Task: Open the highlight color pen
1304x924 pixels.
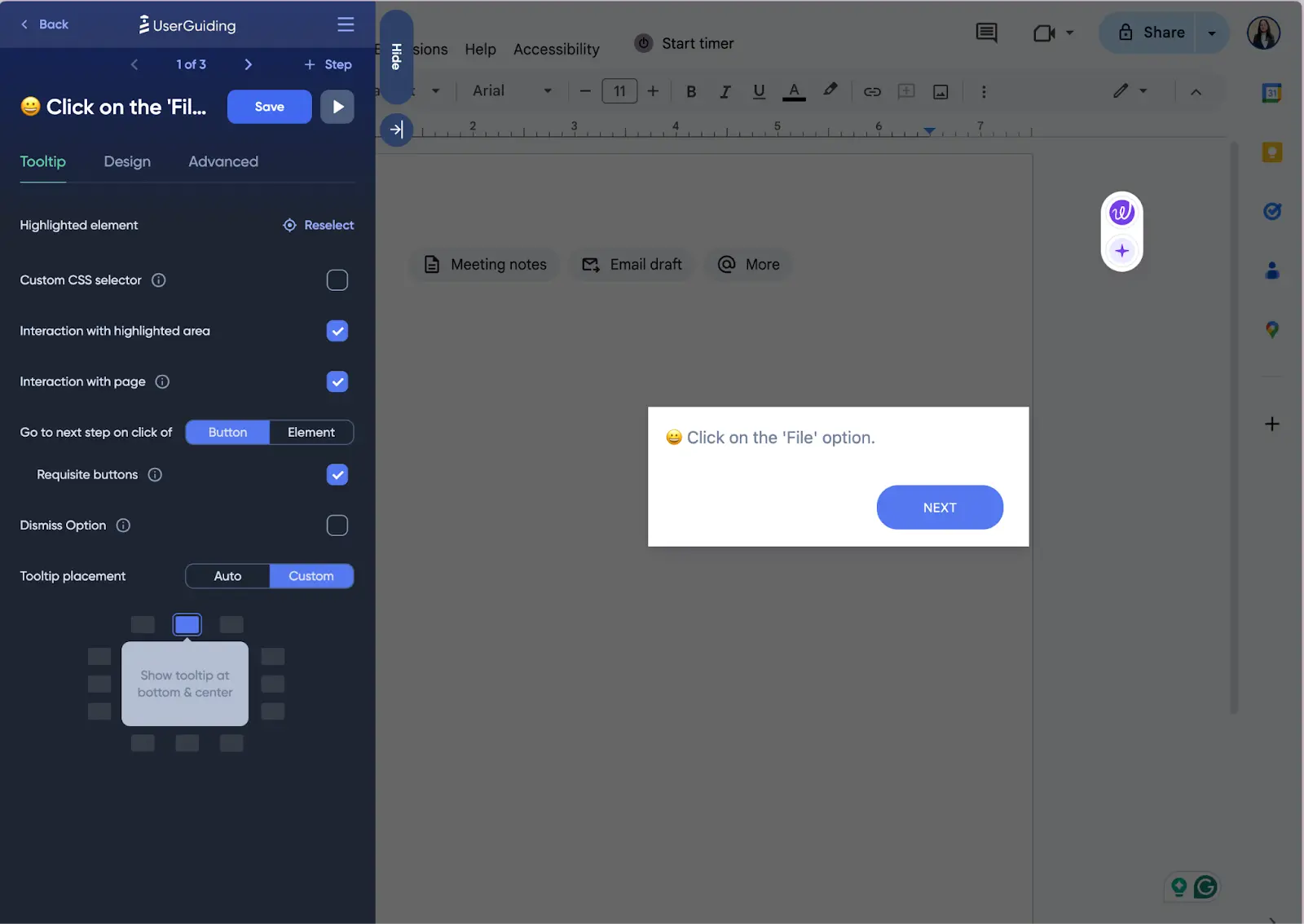Action: (x=830, y=90)
